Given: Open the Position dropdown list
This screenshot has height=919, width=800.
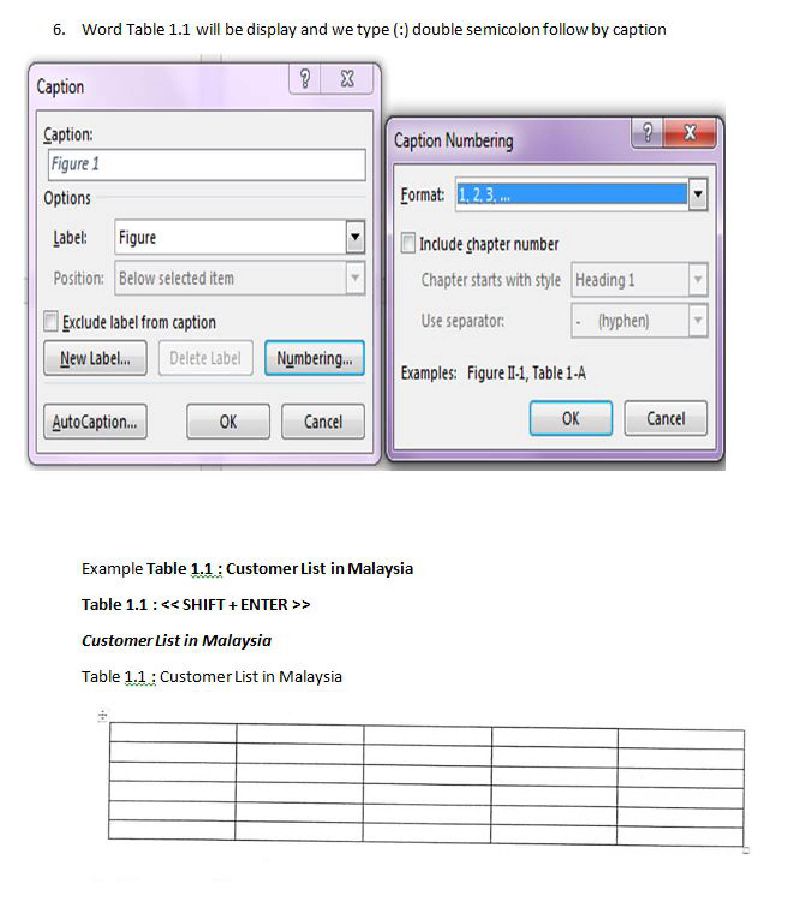Looking at the screenshot, I should 354,279.
